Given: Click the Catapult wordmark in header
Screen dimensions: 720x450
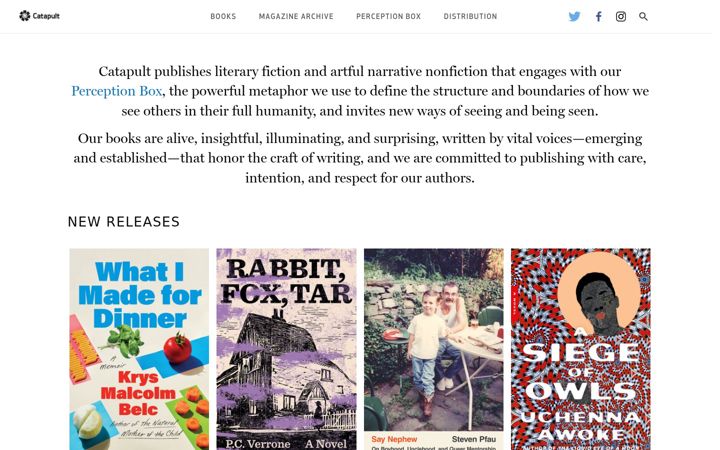Looking at the screenshot, I should click(x=46, y=16).
